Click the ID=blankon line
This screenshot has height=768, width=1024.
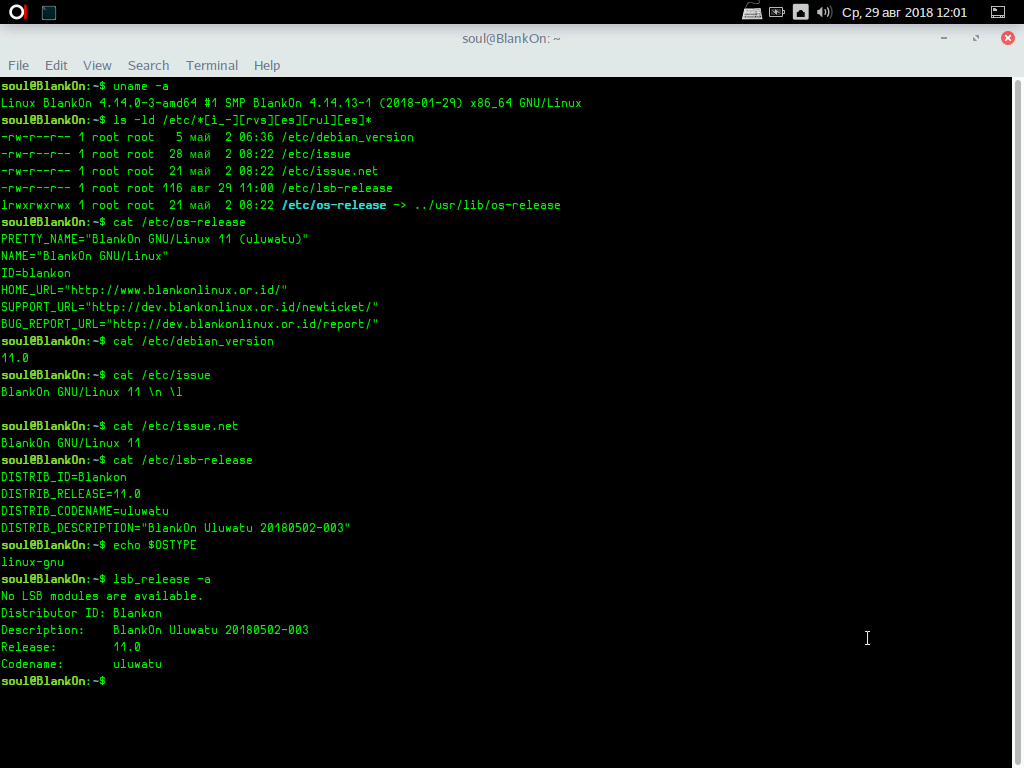36,273
